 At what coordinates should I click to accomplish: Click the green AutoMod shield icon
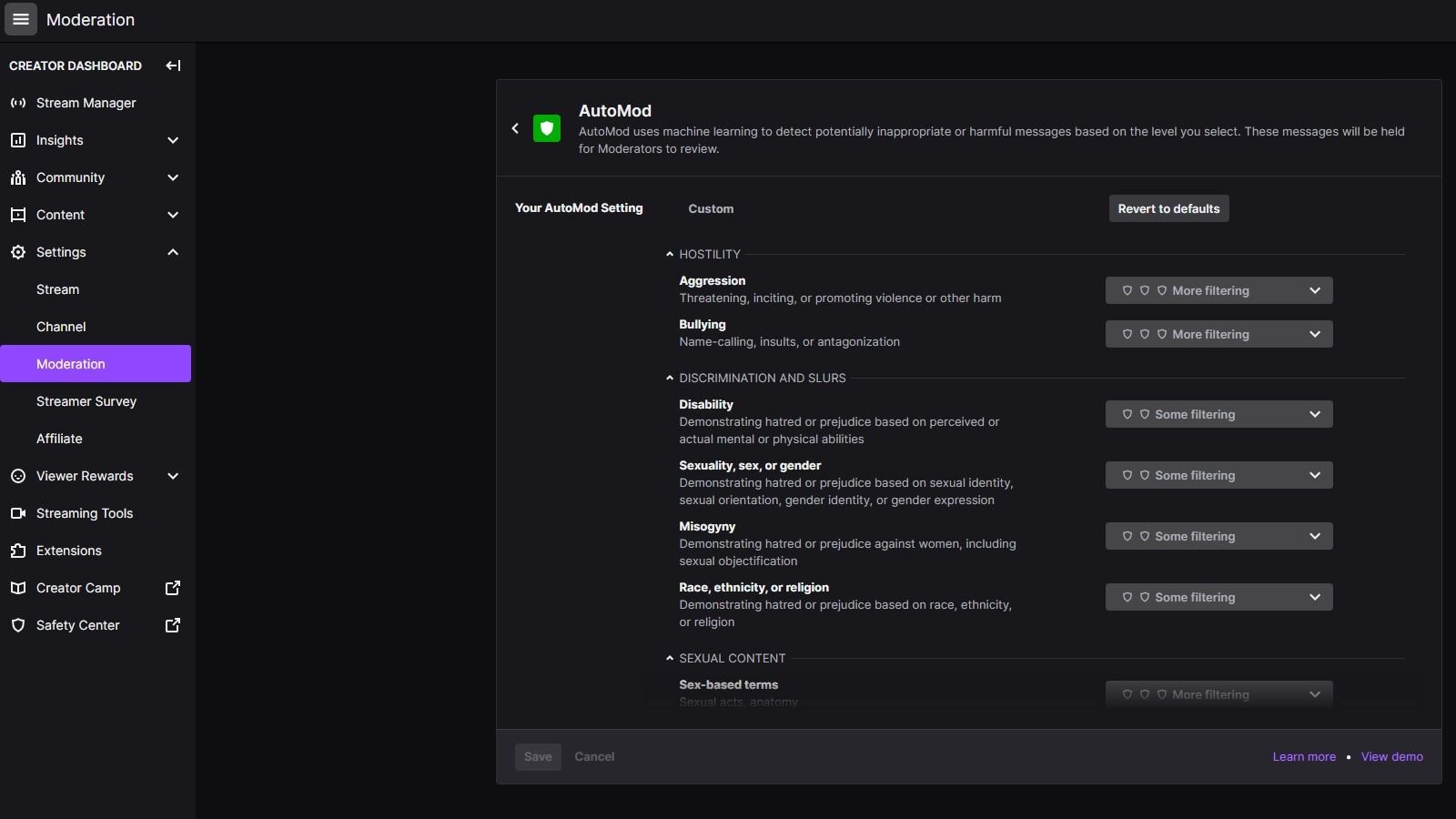pyautogui.click(x=547, y=128)
